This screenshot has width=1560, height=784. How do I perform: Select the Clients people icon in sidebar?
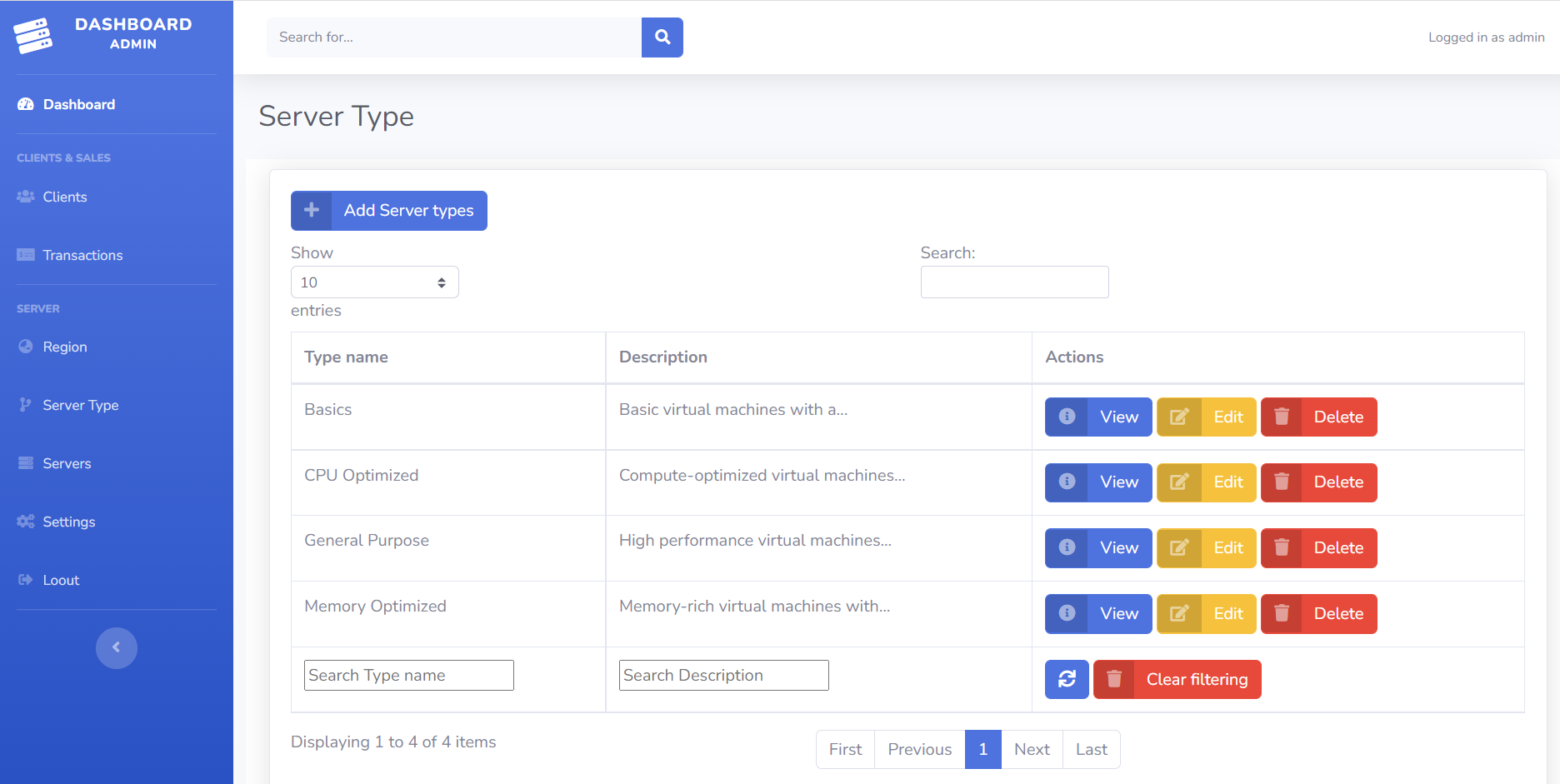tap(24, 196)
